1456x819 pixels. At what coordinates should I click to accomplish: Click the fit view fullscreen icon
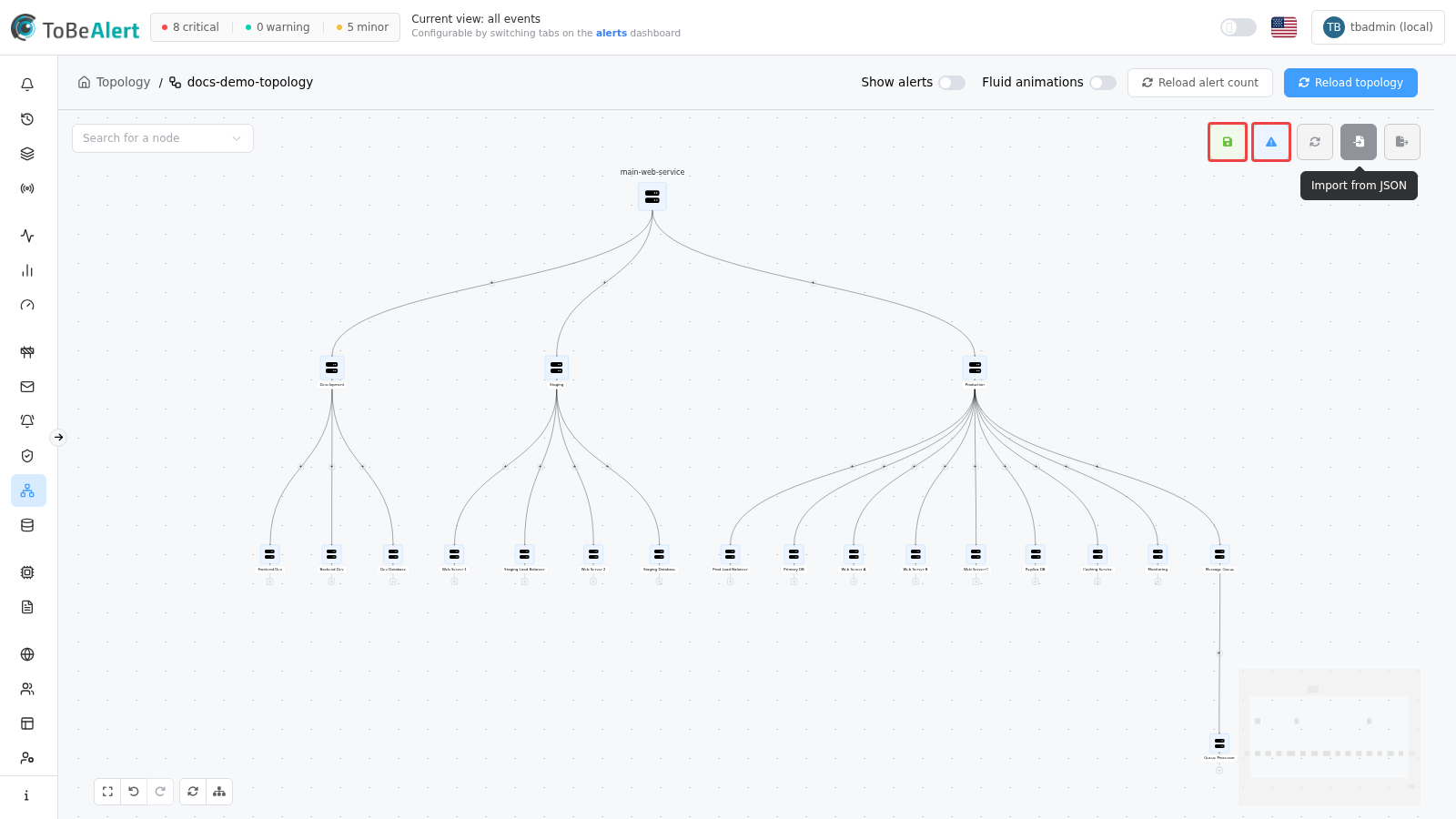pyautogui.click(x=107, y=792)
